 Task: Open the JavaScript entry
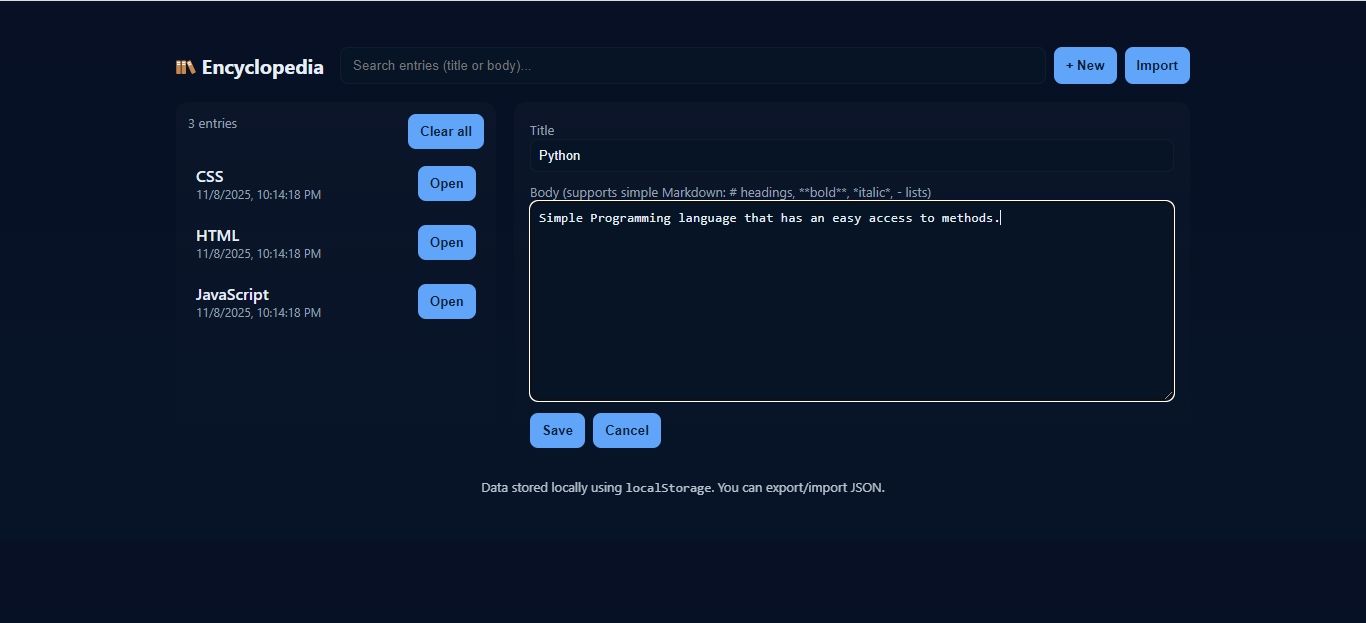coord(446,302)
